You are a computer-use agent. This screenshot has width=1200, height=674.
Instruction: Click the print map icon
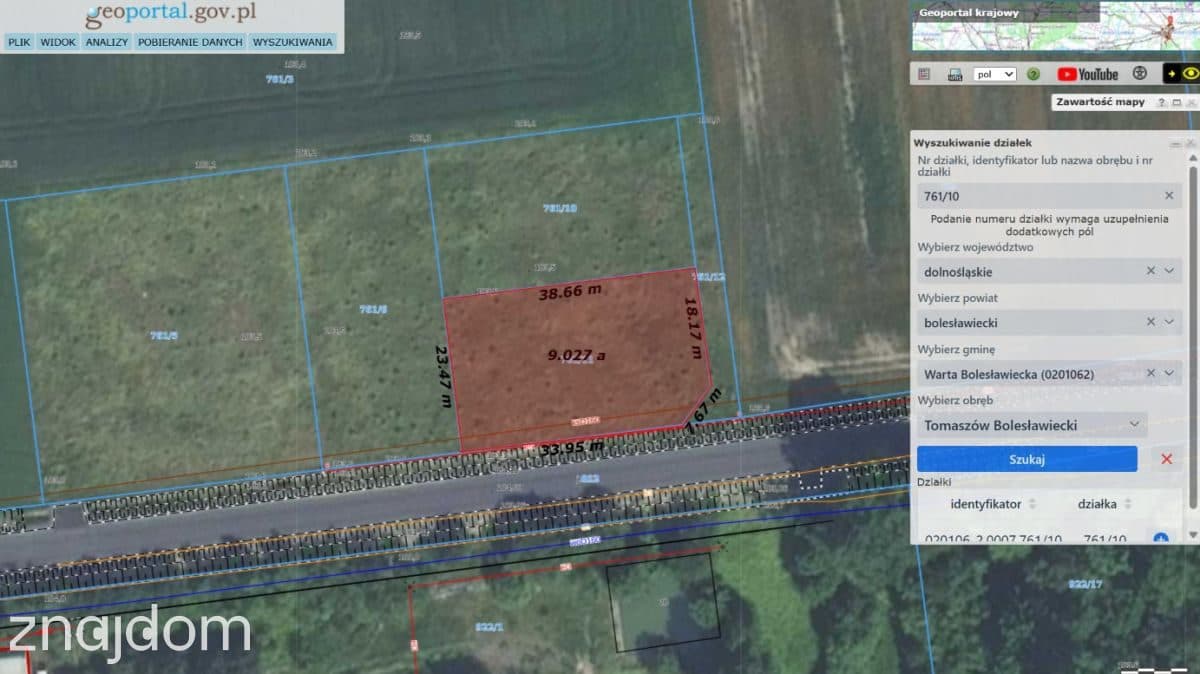point(955,74)
